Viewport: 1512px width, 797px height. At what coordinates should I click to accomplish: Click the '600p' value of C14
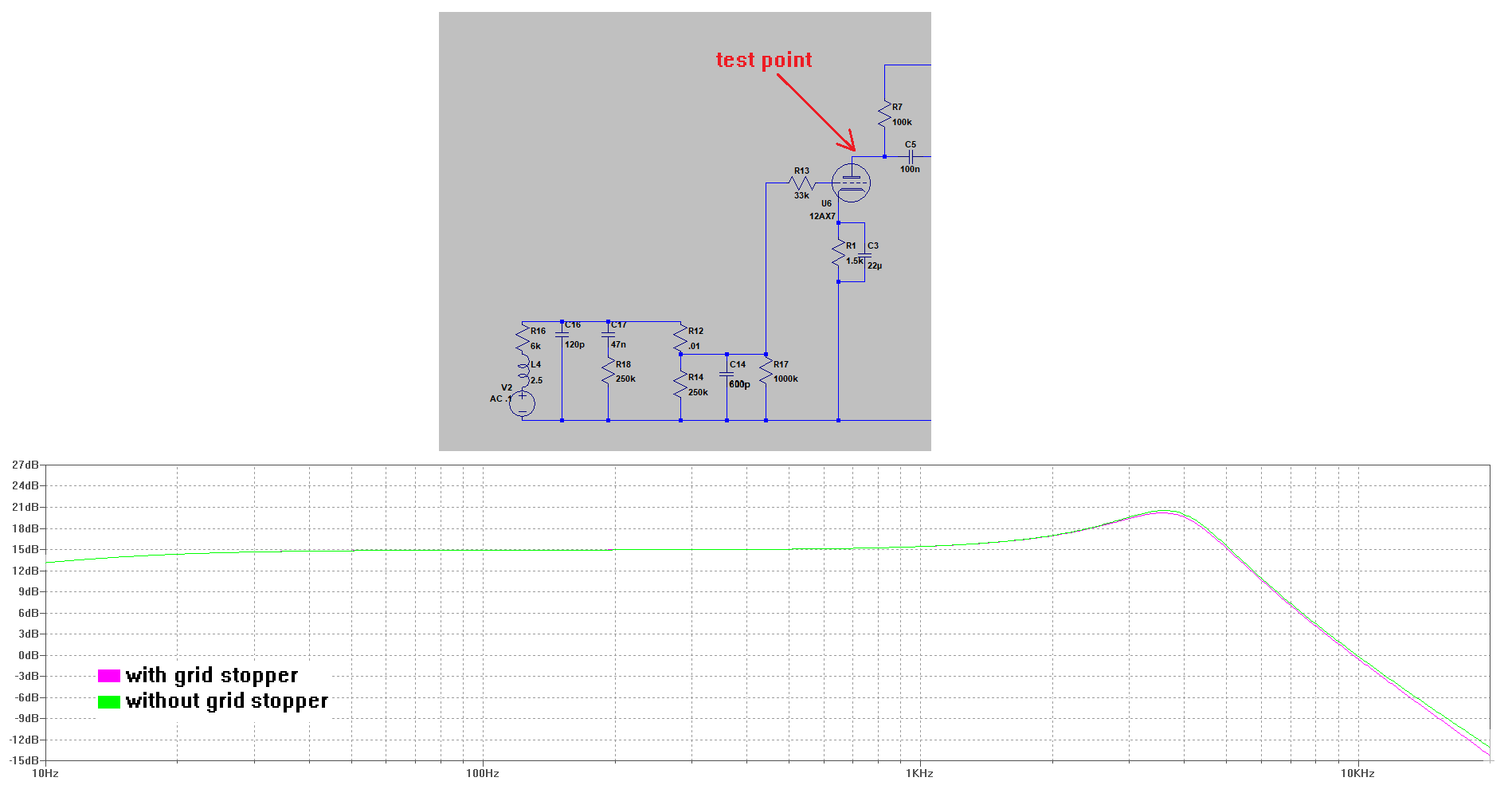(x=739, y=384)
